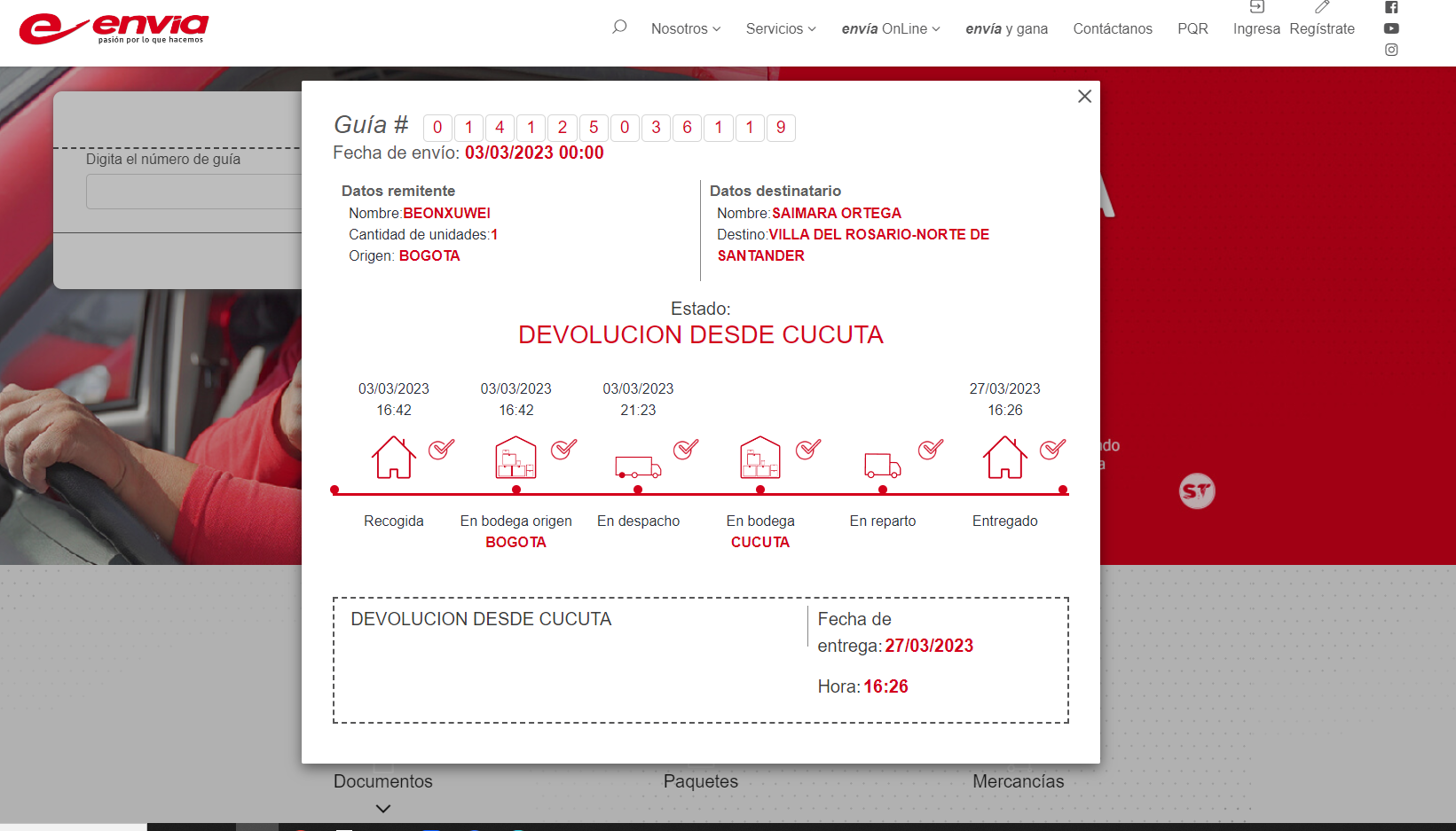The height and width of the screenshot is (831, 1456).
Task: Expand the Servicios menu
Action: 781,28
